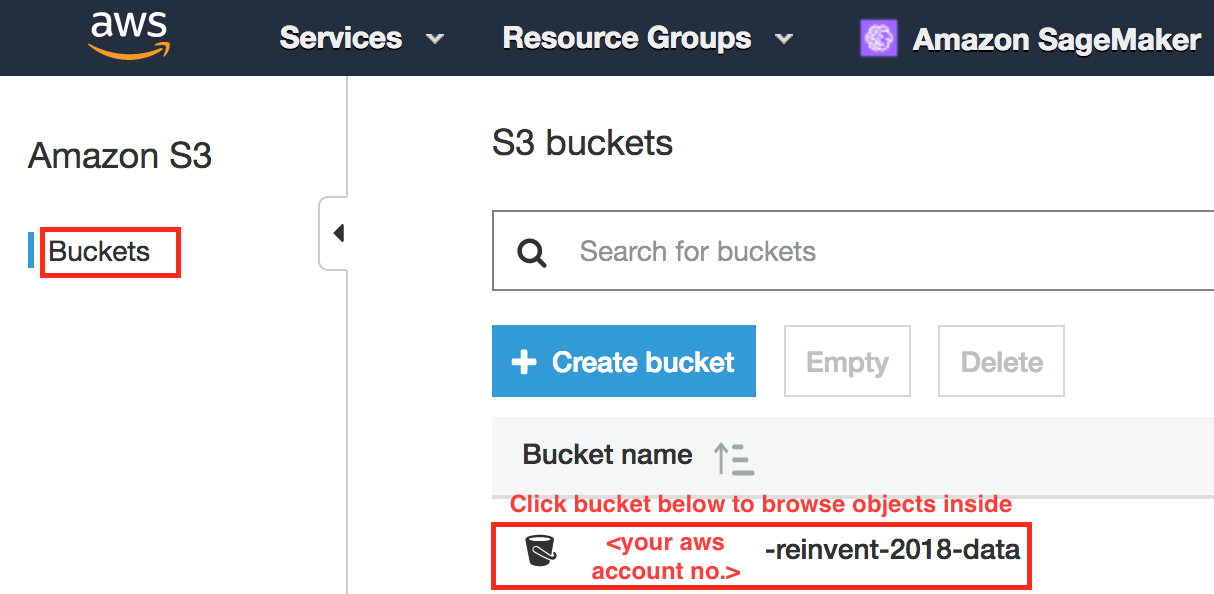
Task: Expand the Services dropdown arrow
Action: pos(434,39)
